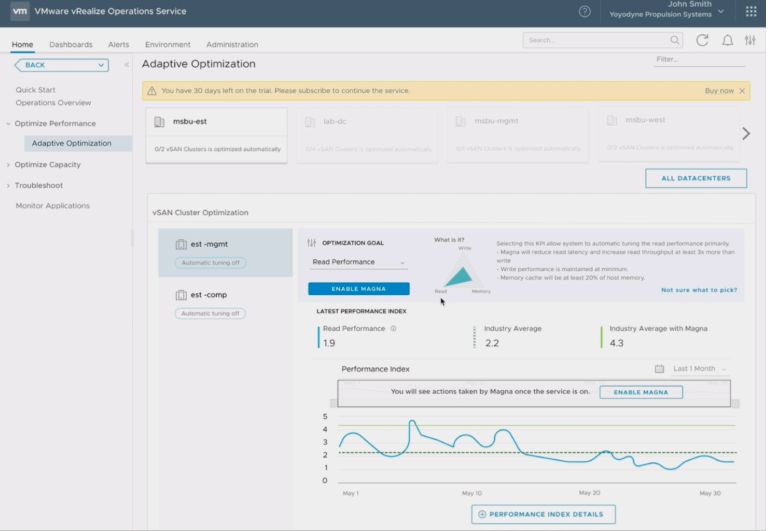Click the ALL DATACENTERS button
This screenshot has height=531, width=768.
pos(696,178)
